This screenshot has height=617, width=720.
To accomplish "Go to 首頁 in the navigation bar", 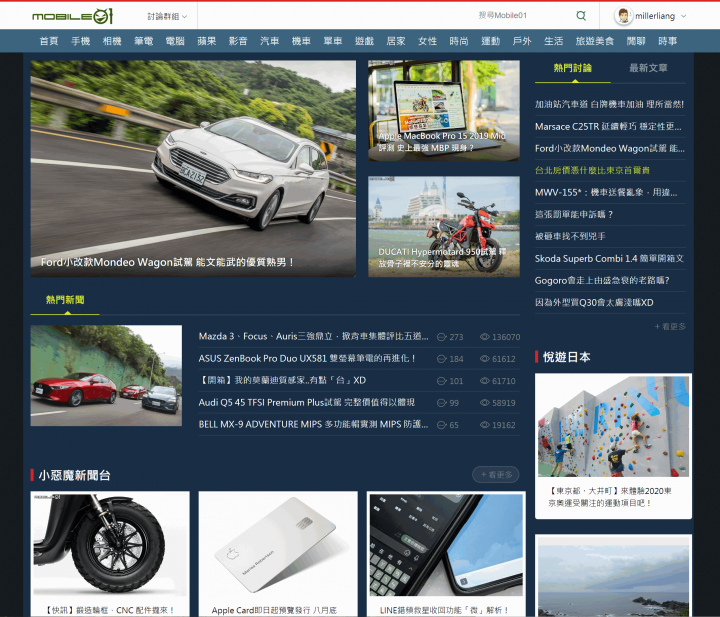I will point(49,41).
